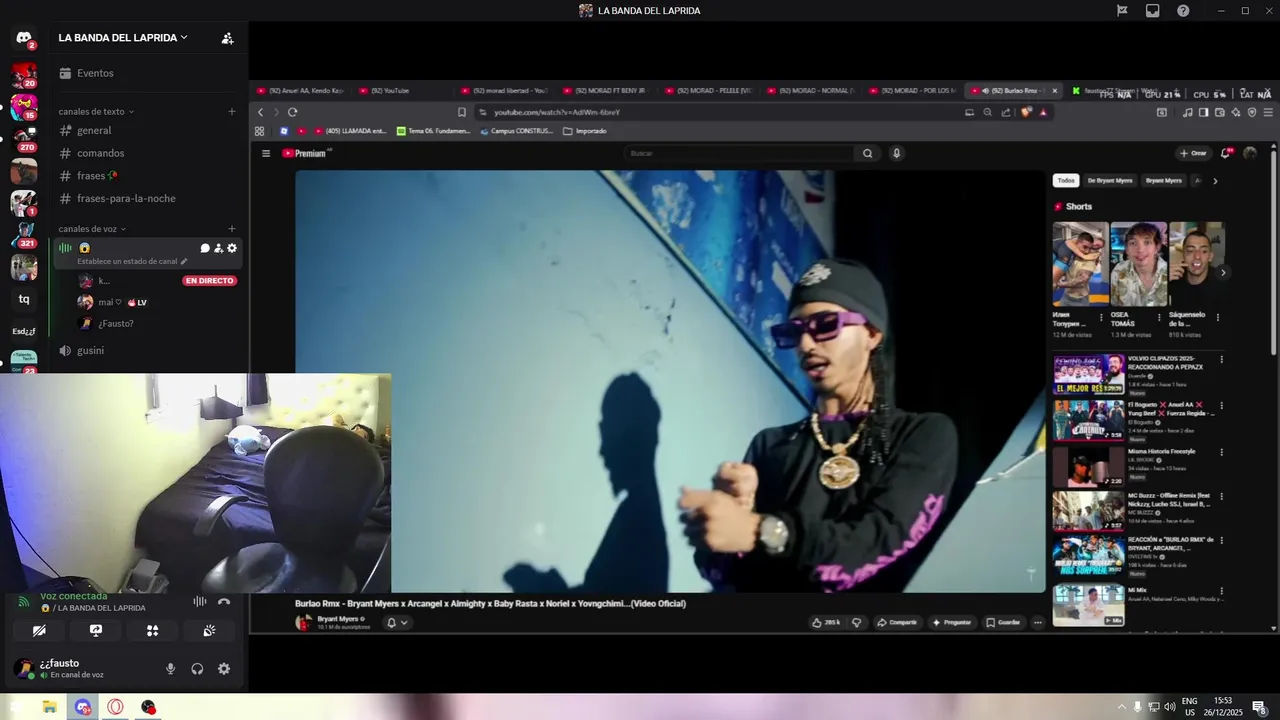Start YouTube voice search microphone
Viewport: 1280px width, 720px height.
(896, 153)
